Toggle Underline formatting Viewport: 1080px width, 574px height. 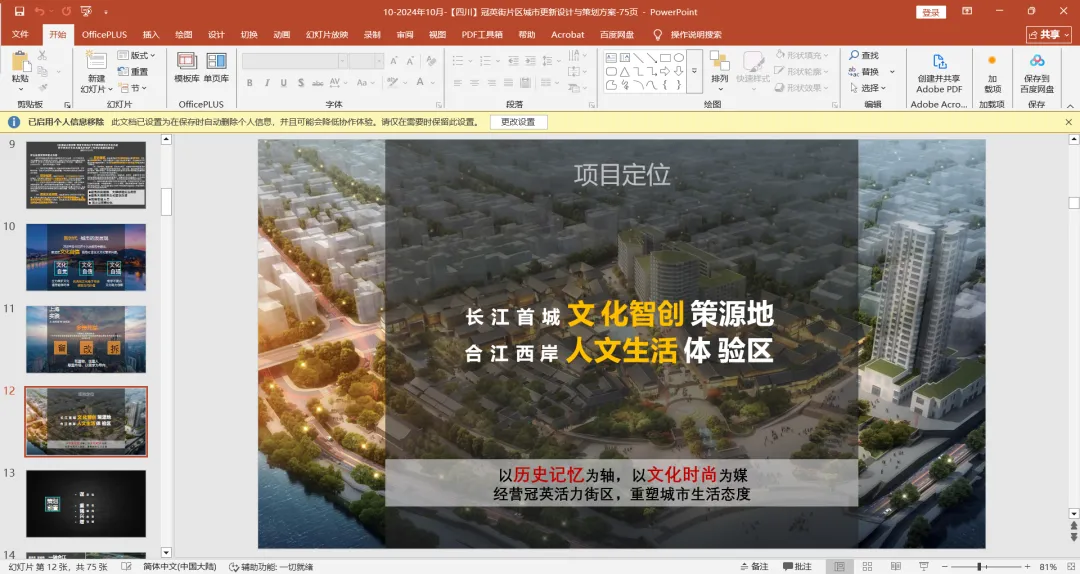[x=283, y=83]
